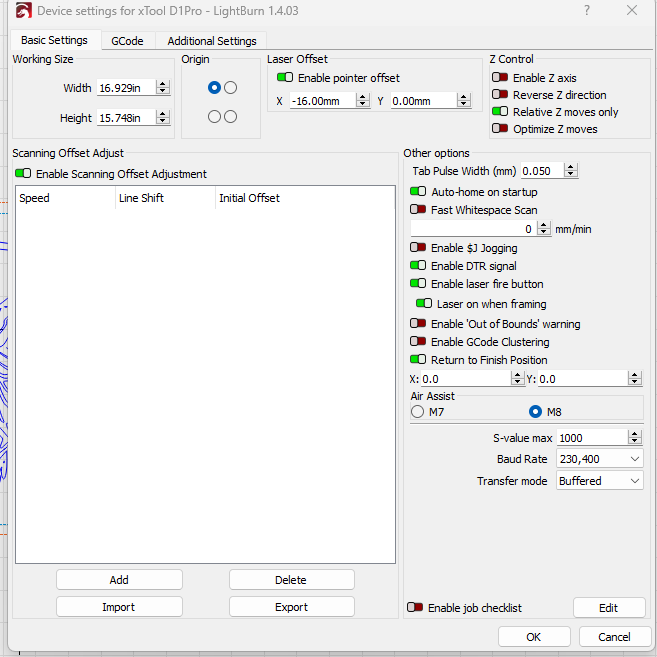
Task: Toggle Enable pointer offset
Action: point(285,78)
